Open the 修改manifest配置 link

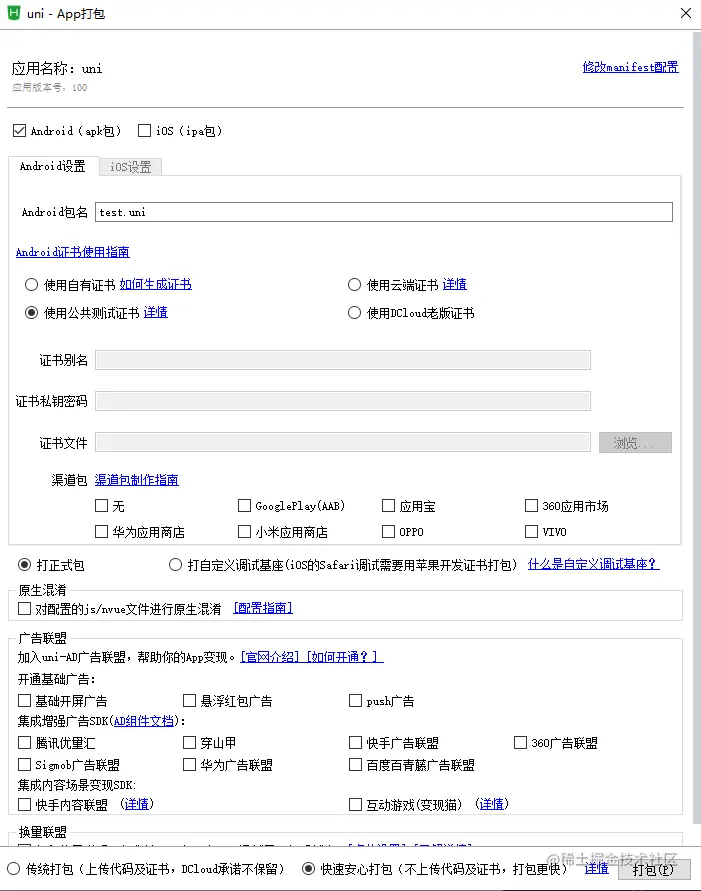(630, 68)
